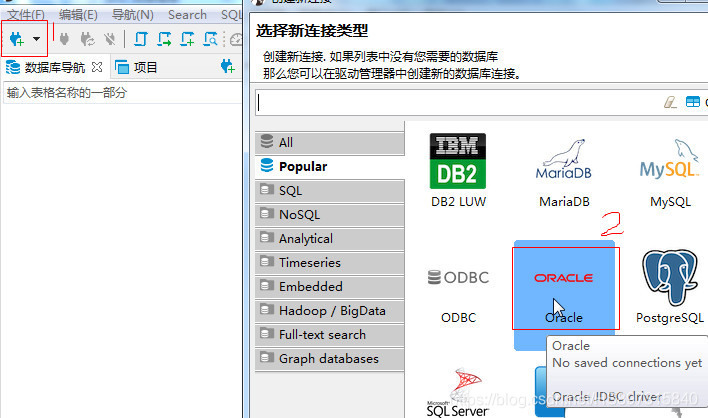Open the Search menu
Image resolution: width=708 pixels, height=418 pixels.
tap(187, 15)
